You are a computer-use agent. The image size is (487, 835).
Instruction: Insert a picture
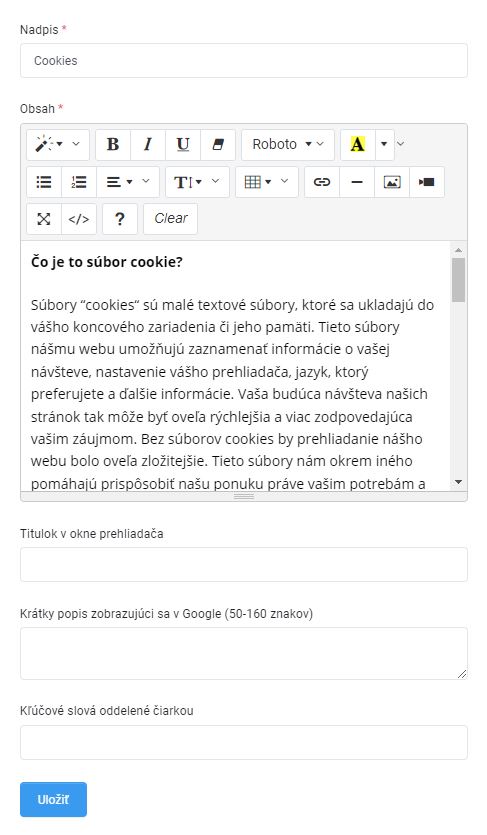tap(392, 182)
